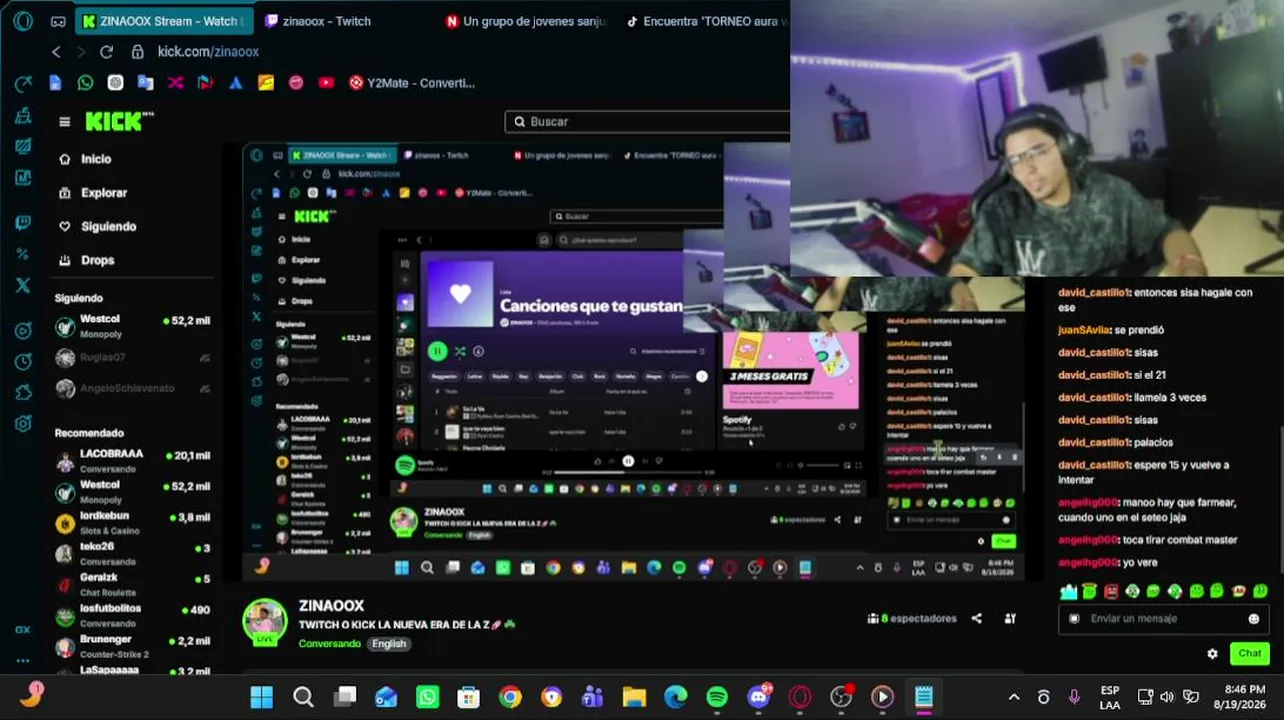The image size is (1284, 720).
Task: Open recommended channel losfutbolitos
Action: coord(133,616)
